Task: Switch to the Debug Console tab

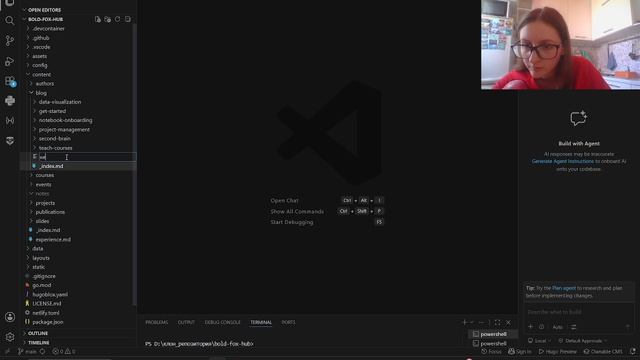Action: [222, 322]
